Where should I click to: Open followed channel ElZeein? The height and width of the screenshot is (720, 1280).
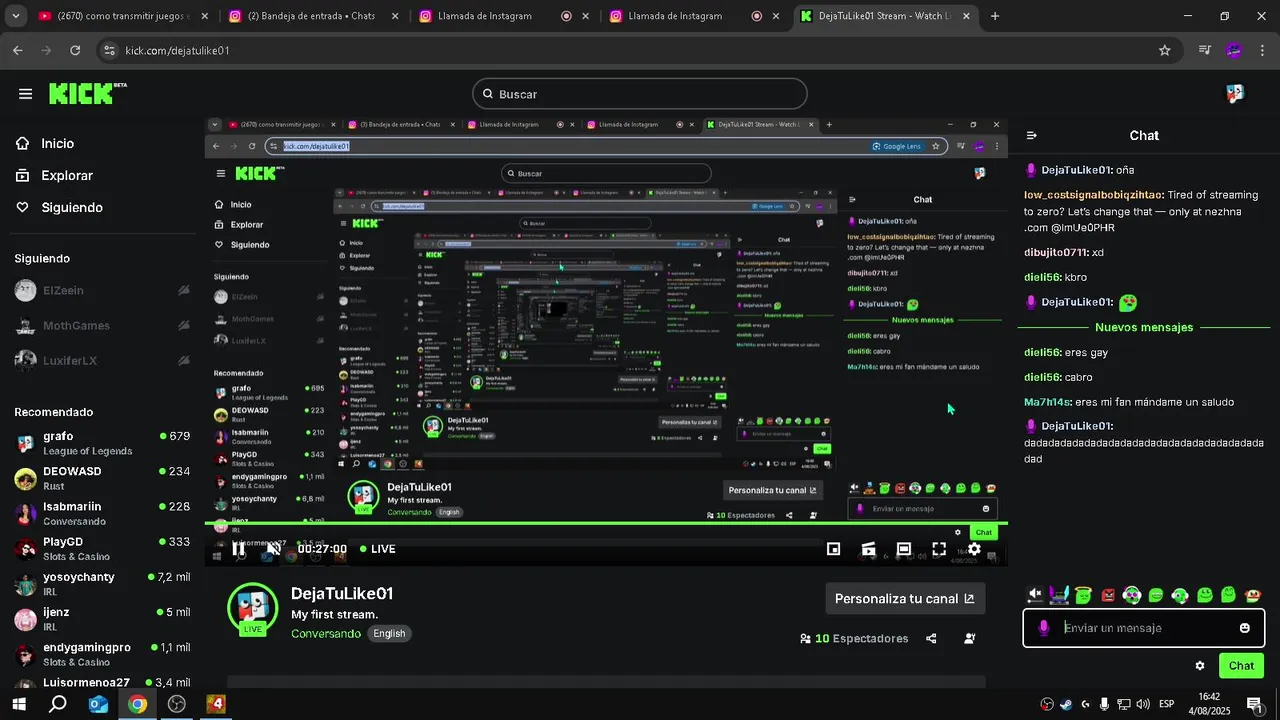100,290
